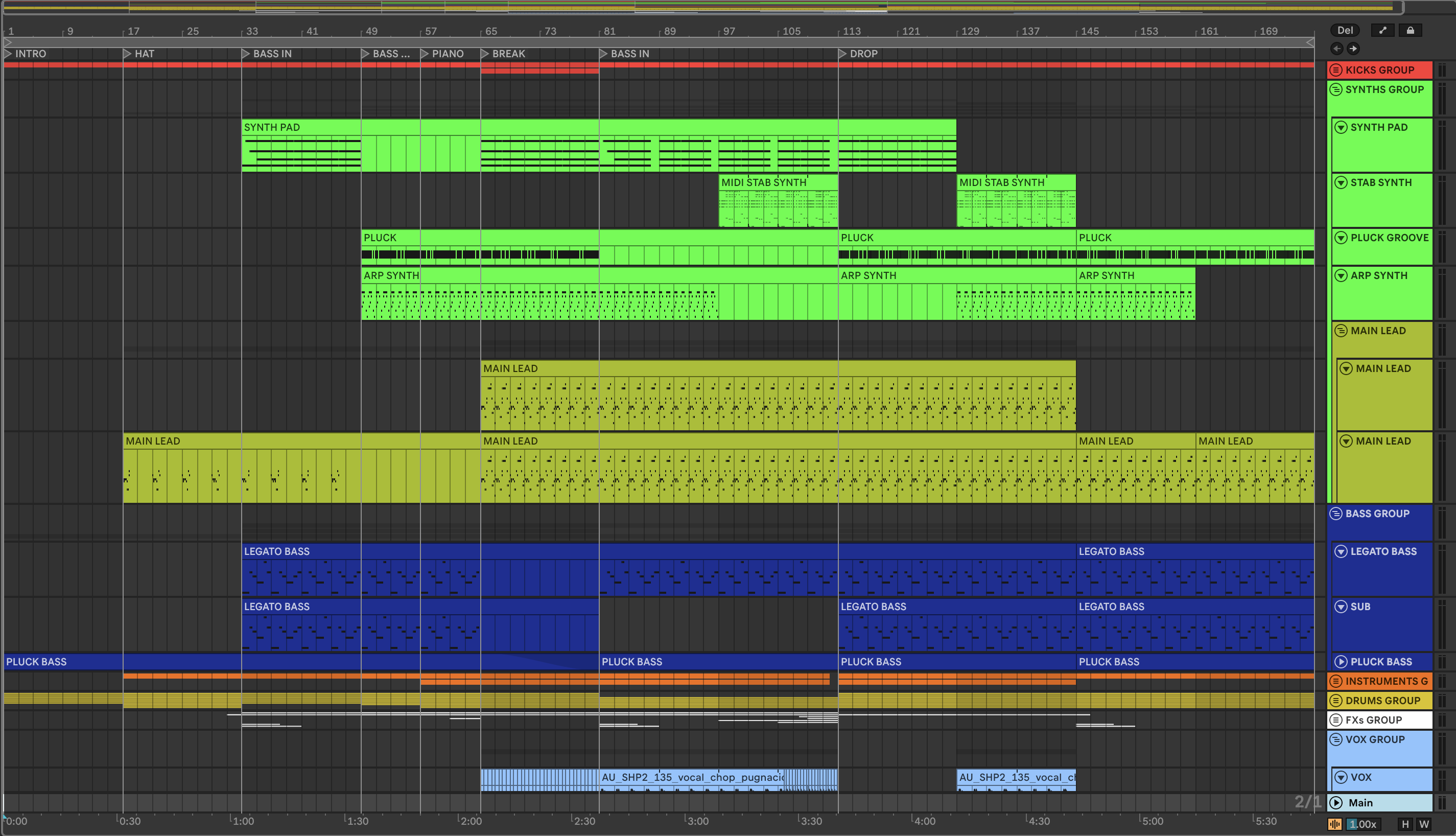Adjust the 1.00x zoom slider
Screen dimensions: 1456x836
click(1363, 825)
